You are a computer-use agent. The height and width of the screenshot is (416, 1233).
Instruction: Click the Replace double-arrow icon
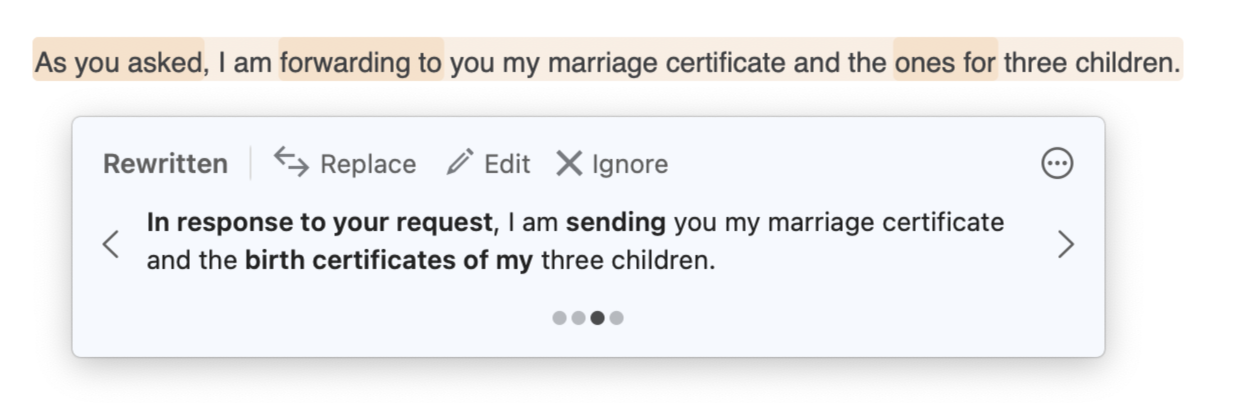[x=291, y=162]
